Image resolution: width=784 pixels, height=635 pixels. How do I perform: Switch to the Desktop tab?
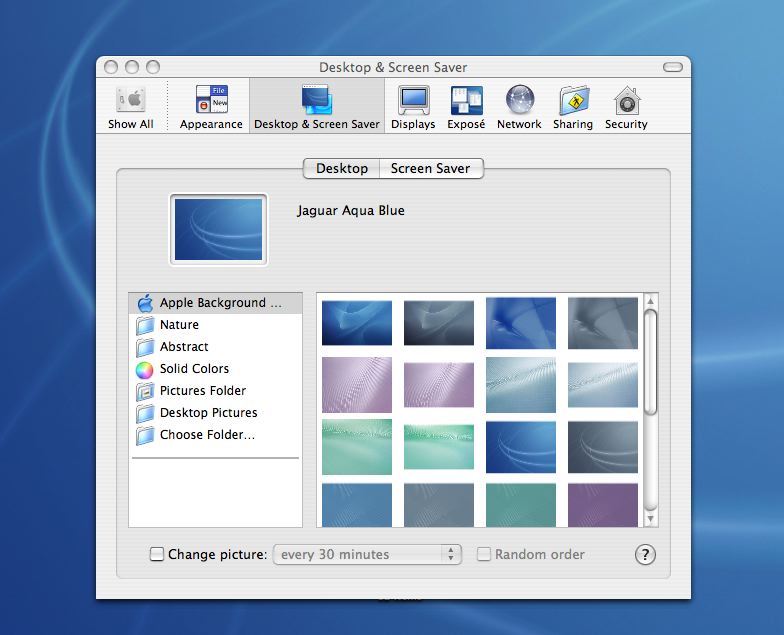coord(342,168)
